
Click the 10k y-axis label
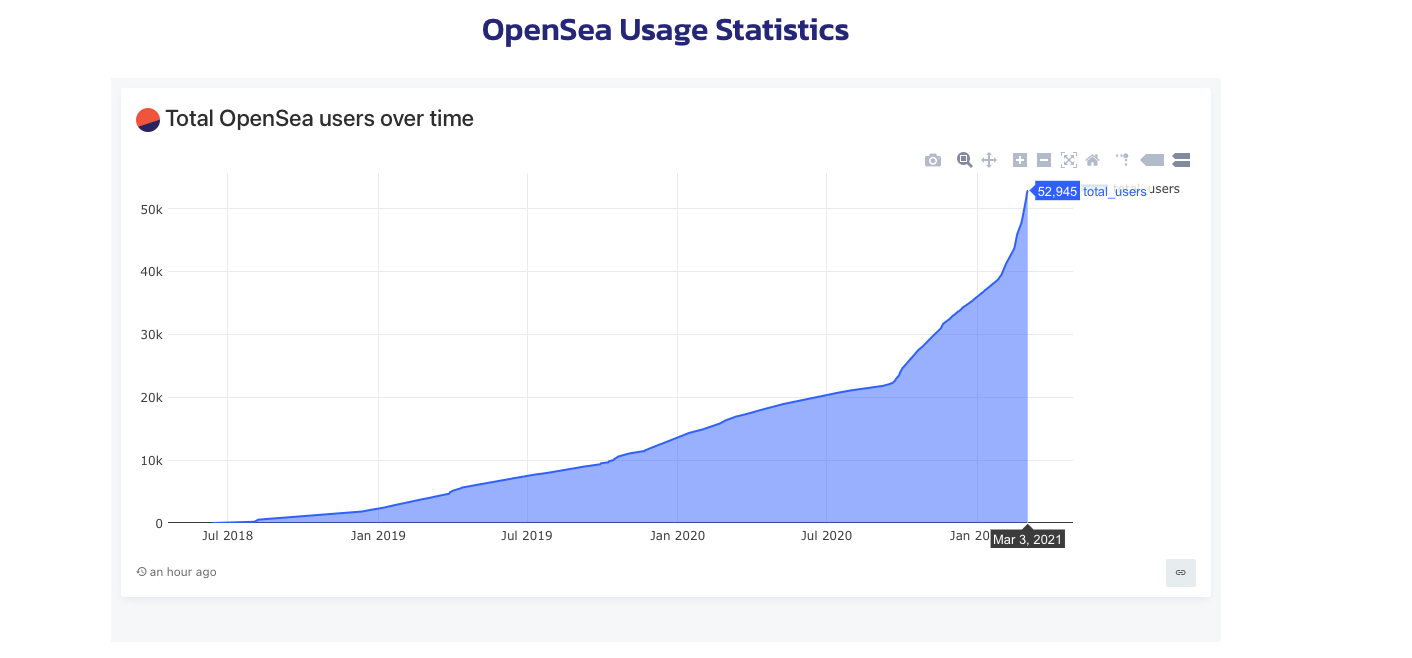click(x=152, y=461)
